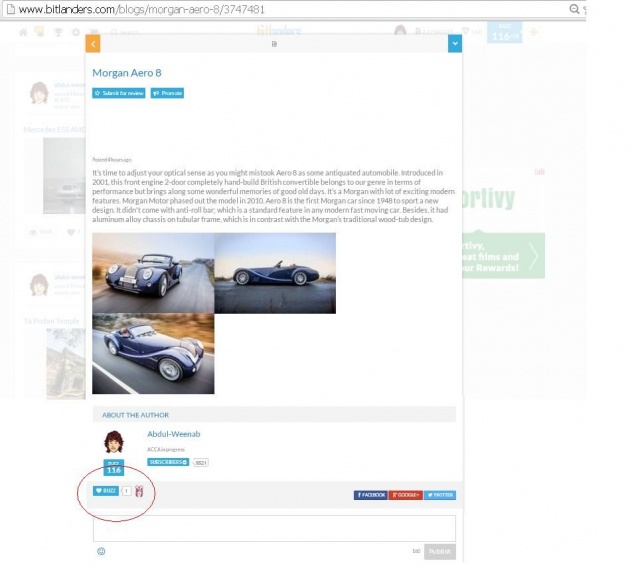
Task: Click the gear settings icon in background navbar
Action: point(76,32)
